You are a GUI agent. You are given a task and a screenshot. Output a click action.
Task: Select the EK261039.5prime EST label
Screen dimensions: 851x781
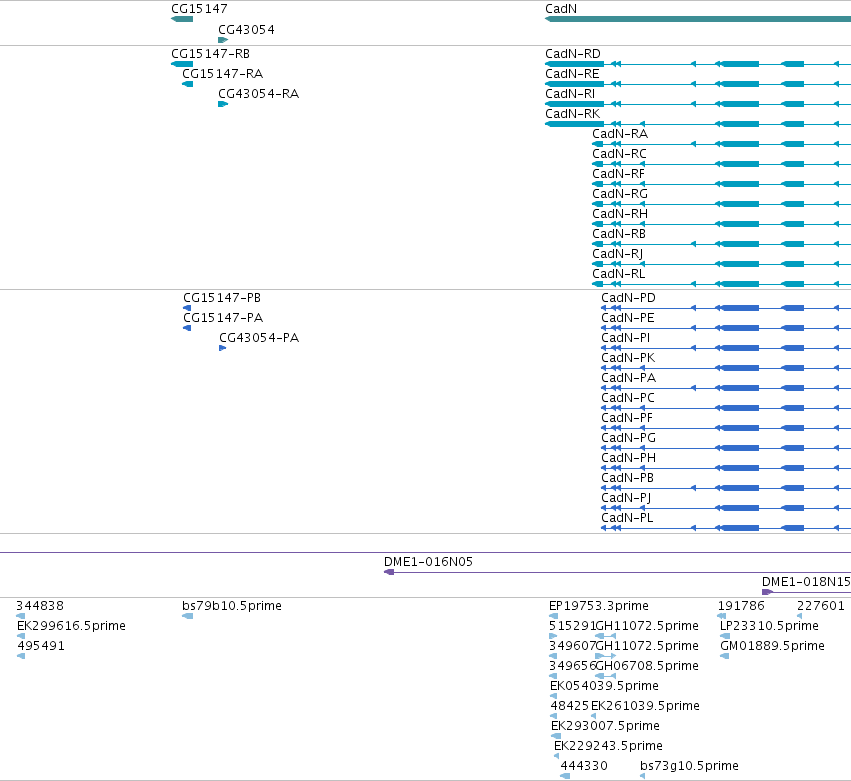[645, 706]
